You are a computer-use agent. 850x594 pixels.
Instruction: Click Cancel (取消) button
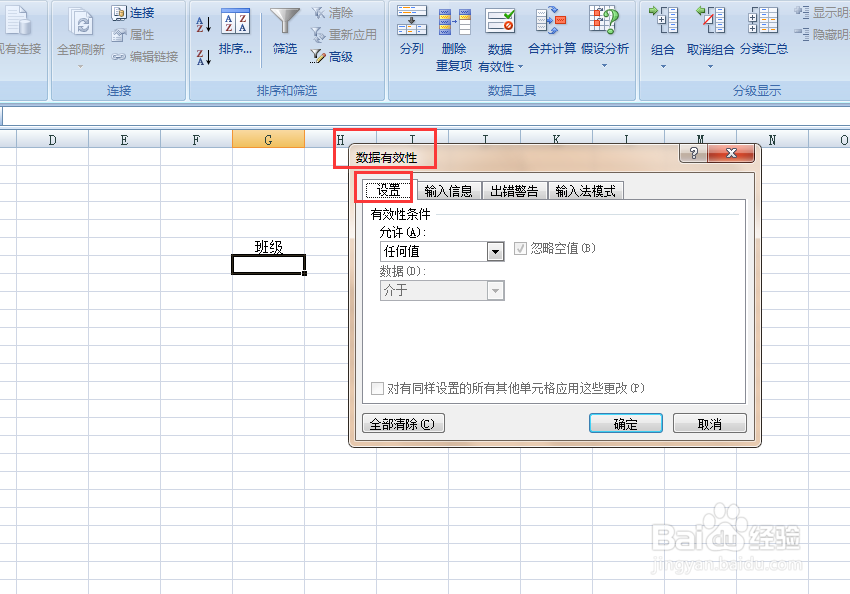[x=710, y=423]
